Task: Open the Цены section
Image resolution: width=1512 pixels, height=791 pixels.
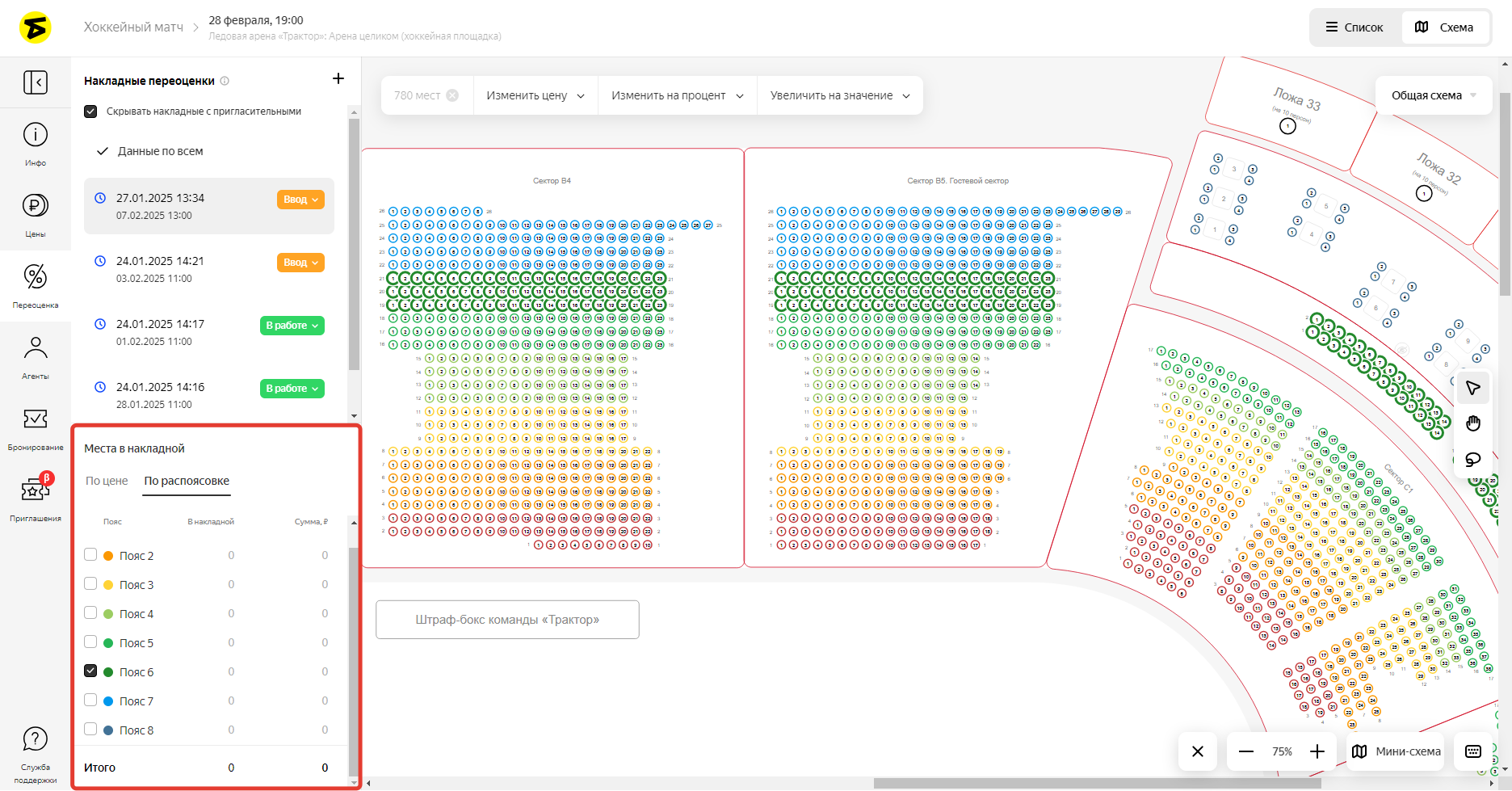Action: (x=36, y=214)
